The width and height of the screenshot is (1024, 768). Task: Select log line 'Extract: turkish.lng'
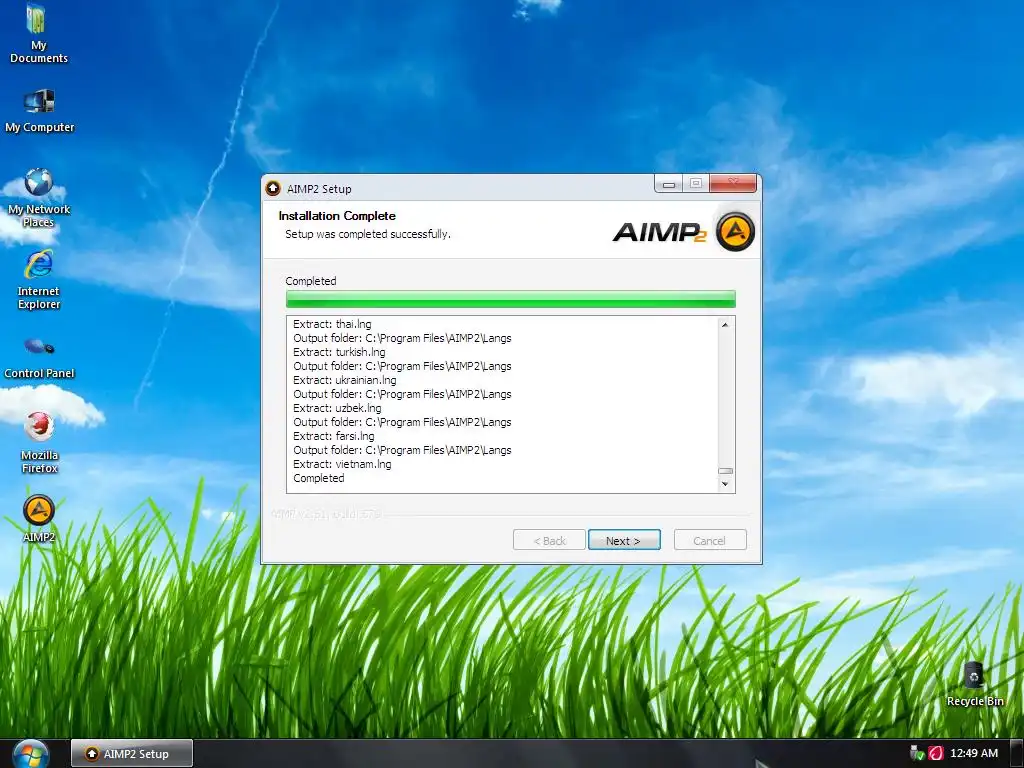339,352
